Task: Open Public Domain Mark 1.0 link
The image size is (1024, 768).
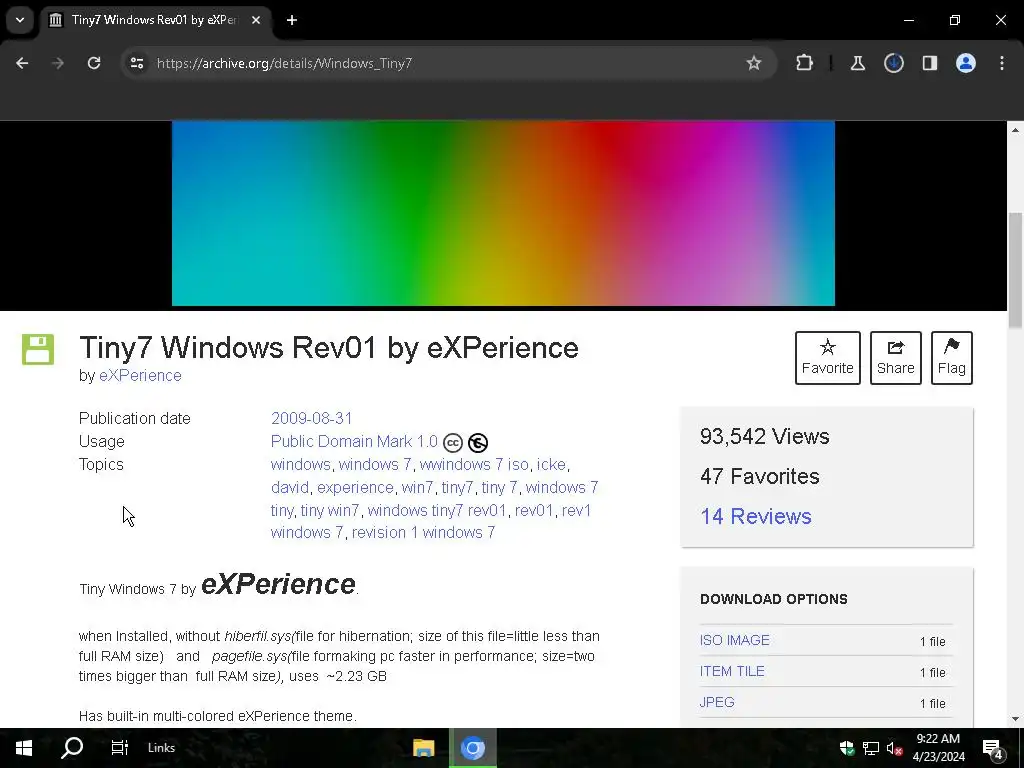Action: click(x=354, y=441)
